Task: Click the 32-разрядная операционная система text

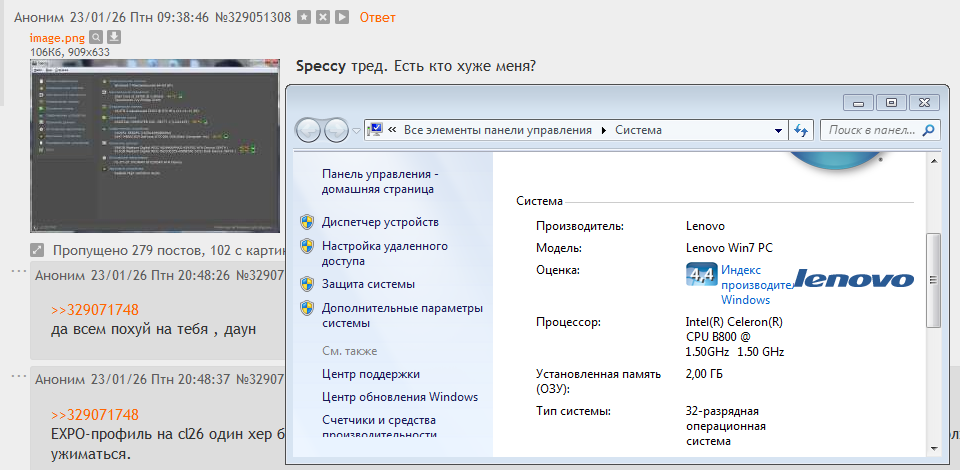Action: coord(726,426)
